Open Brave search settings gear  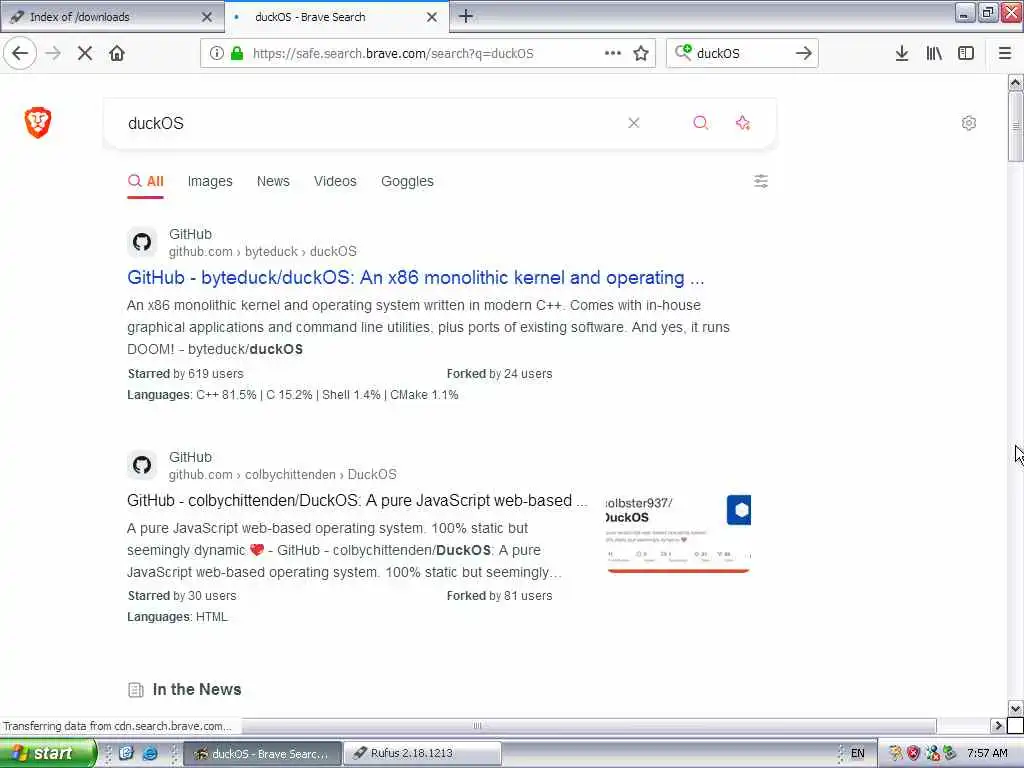[968, 123]
